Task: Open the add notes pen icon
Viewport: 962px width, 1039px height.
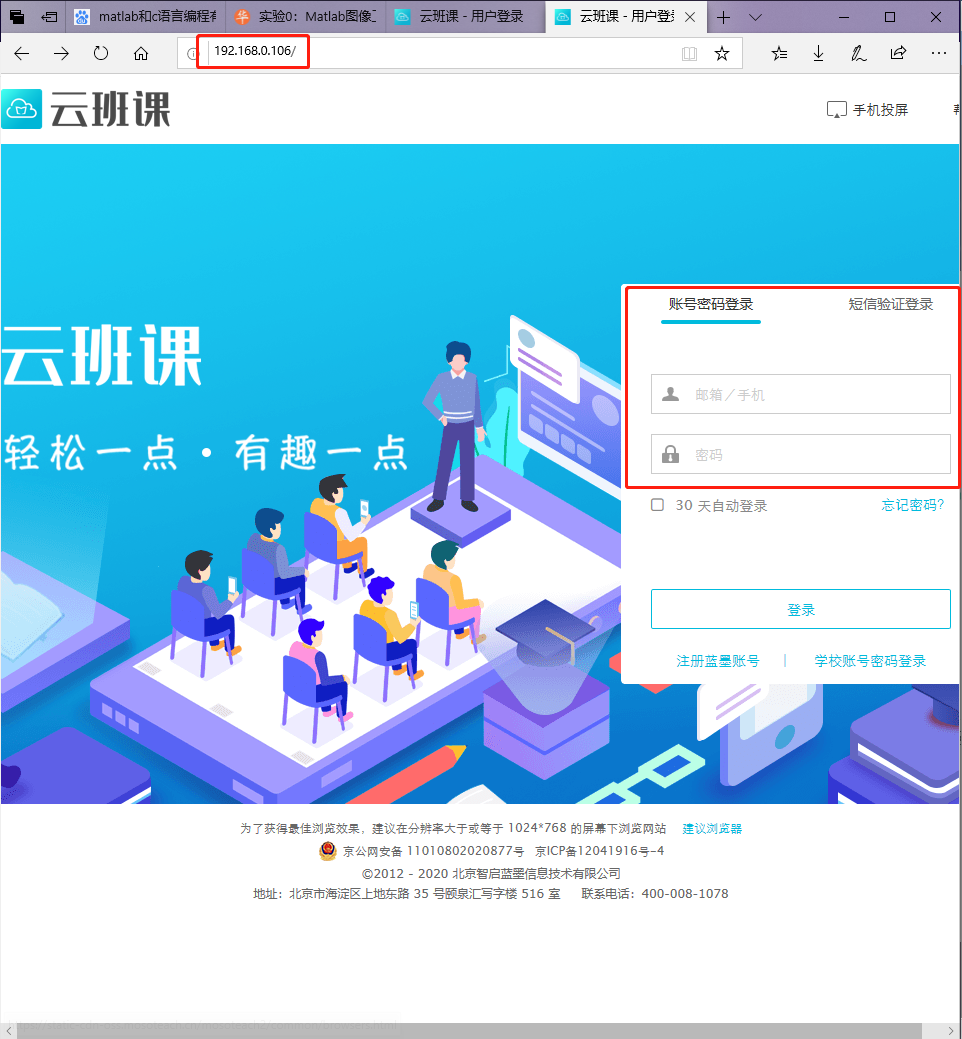Action: pyautogui.click(x=859, y=54)
